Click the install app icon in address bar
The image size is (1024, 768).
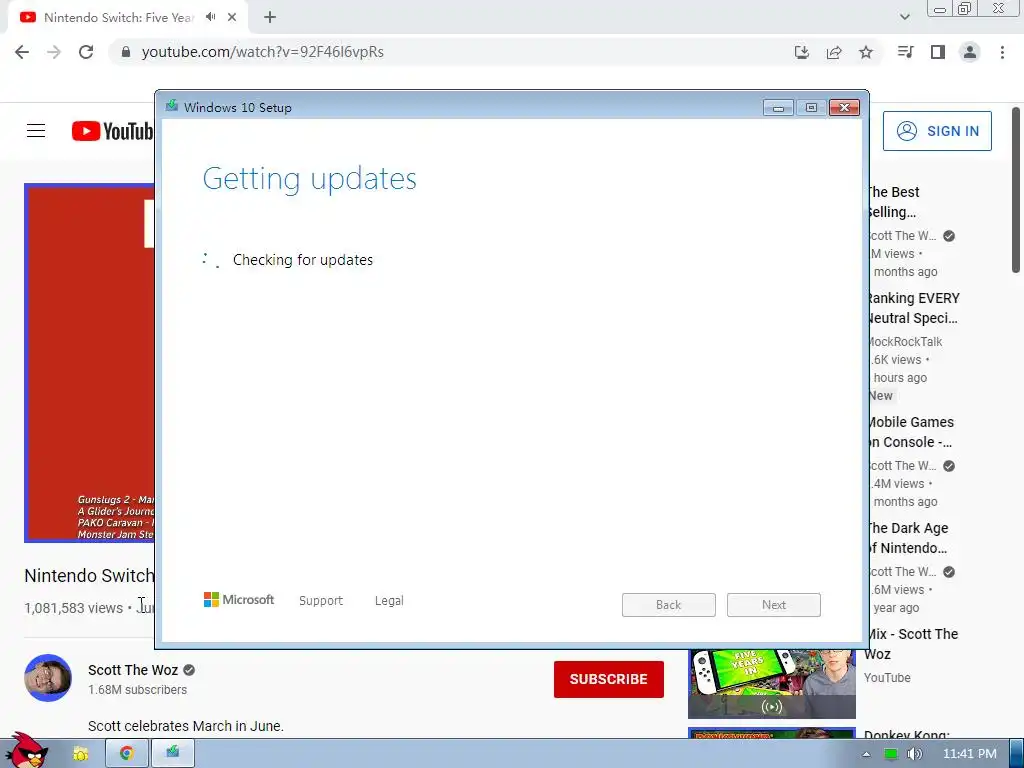point(802,52)
